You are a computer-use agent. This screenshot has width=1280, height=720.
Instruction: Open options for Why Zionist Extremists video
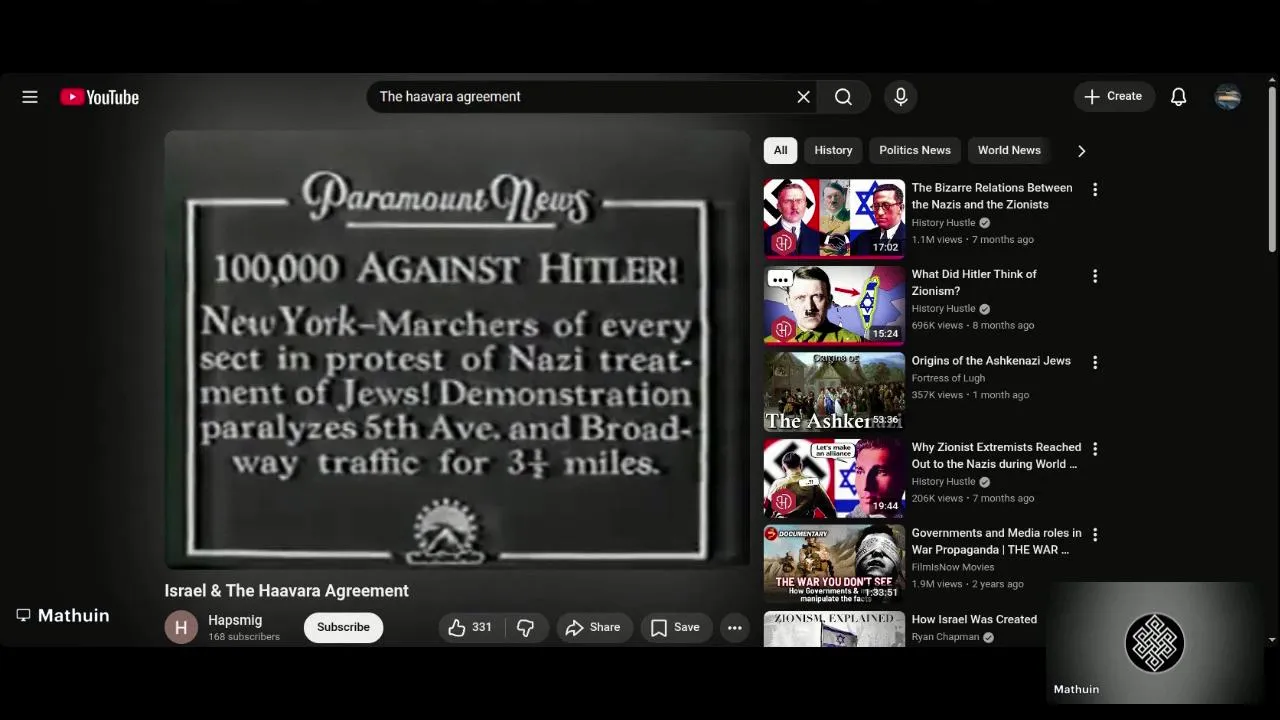pyautogui.click(x=1095, y=449)
